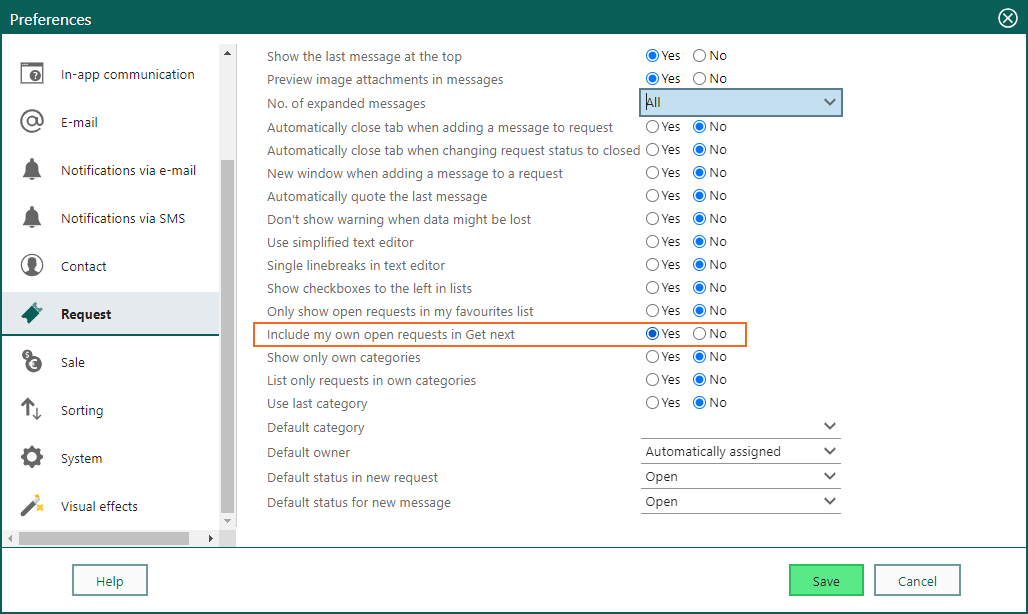The height and width of the screenshot is (614, 1028).
Task: Select Yes for Automatically close tab when adding message
Action: point(652,126)
